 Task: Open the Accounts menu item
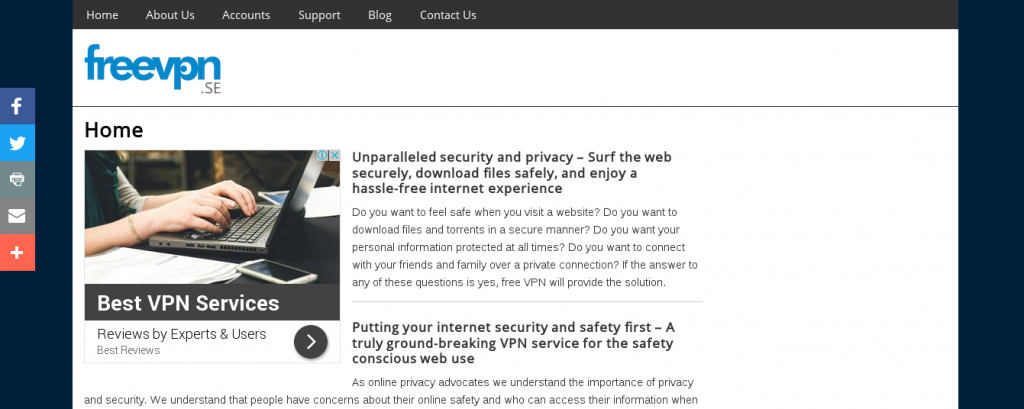(x=246, y=15)
